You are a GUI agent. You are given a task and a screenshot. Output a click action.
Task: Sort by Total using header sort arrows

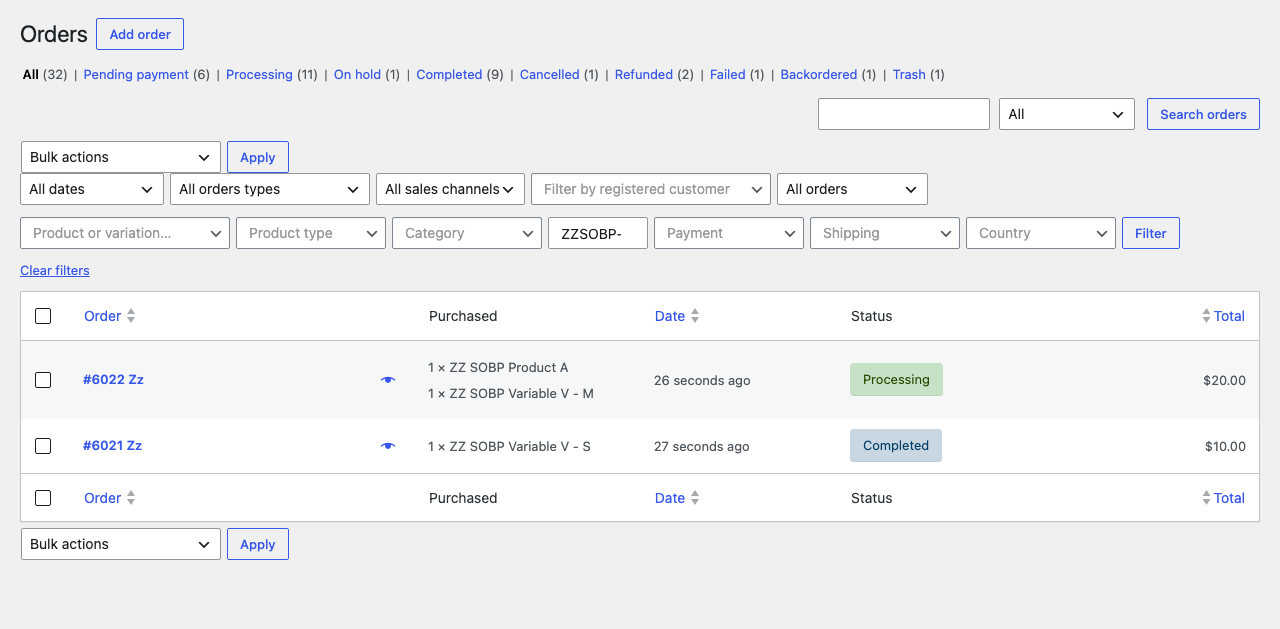[1206, 316]
